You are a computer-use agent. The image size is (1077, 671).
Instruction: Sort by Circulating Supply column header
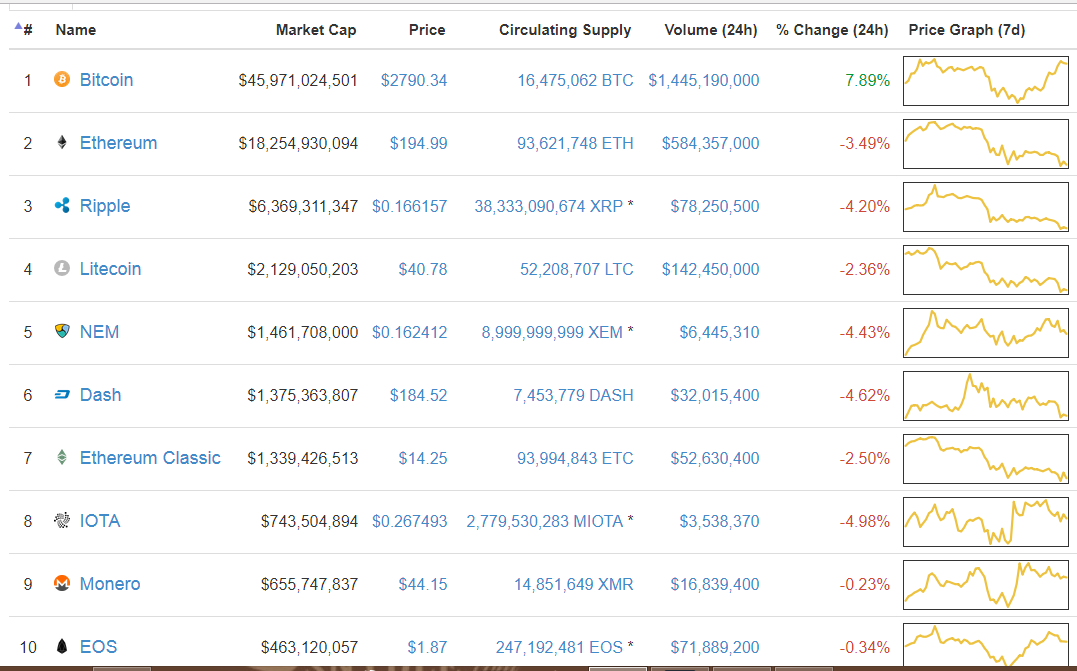point(565,30)
